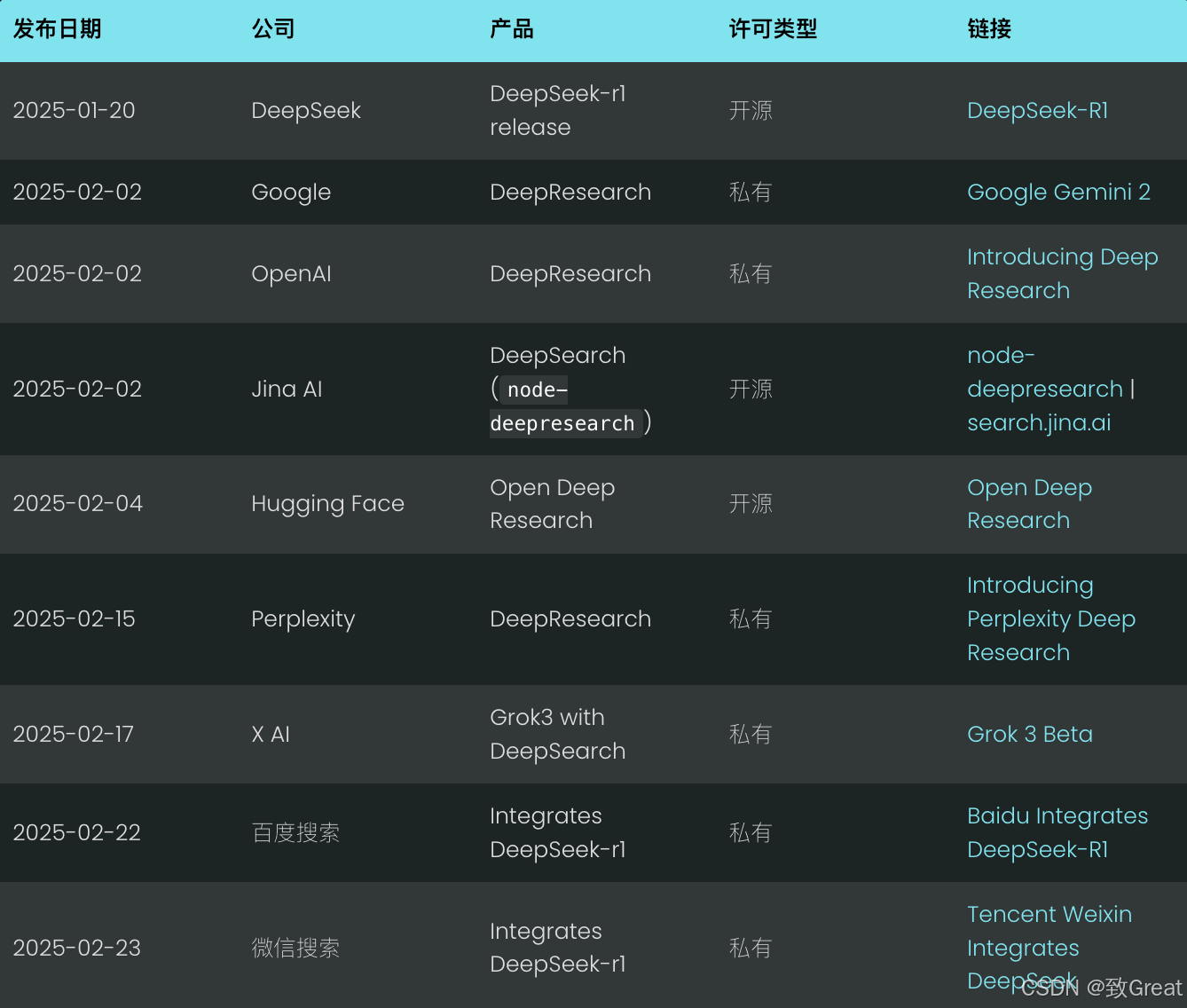Click the X AI company cell

click(x=271, y=735)
